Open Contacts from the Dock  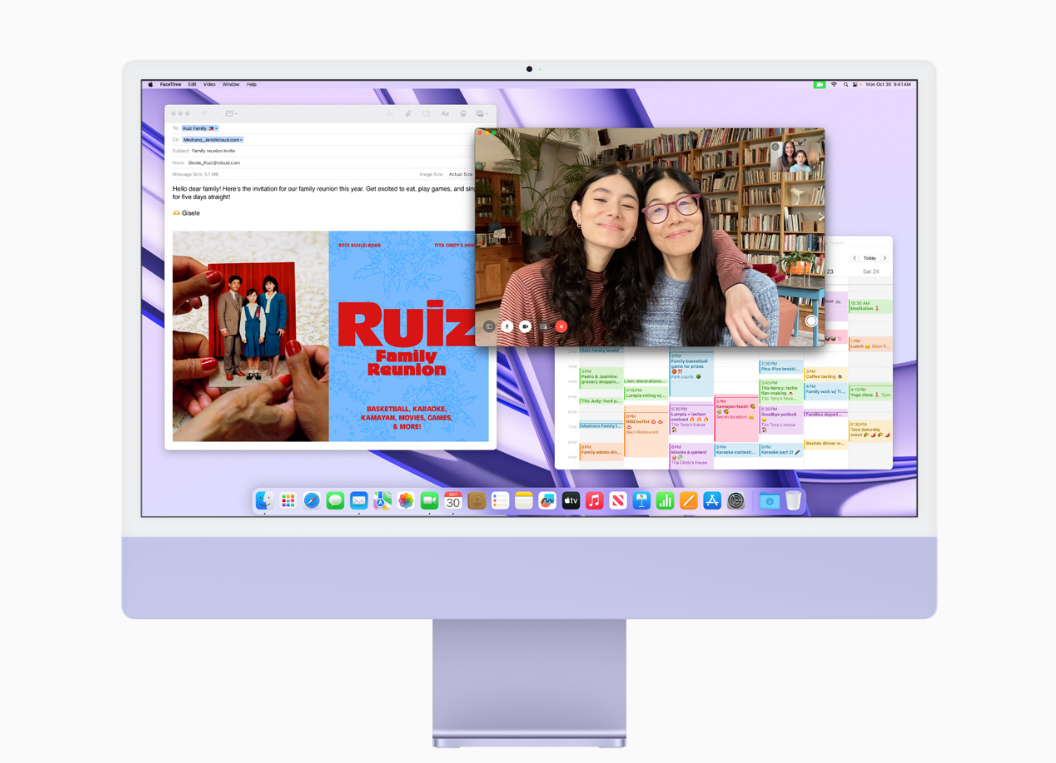[477, 500]
